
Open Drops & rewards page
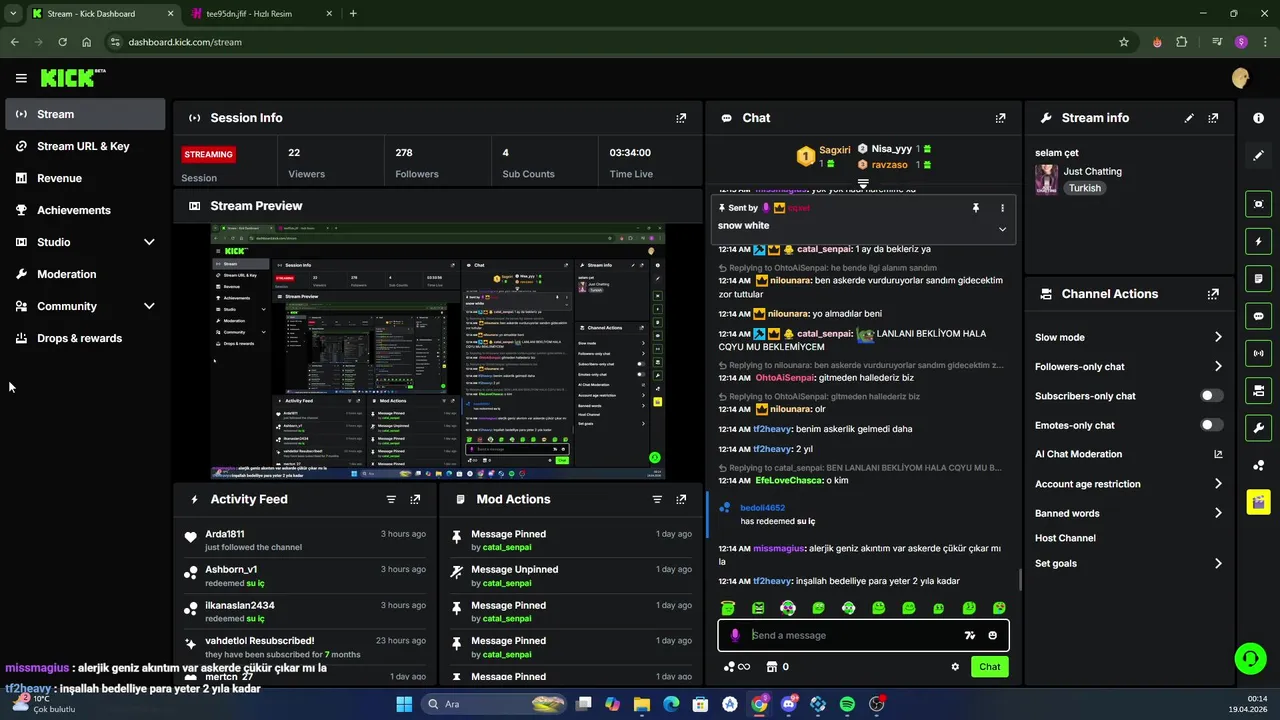(x=85, y=338)
